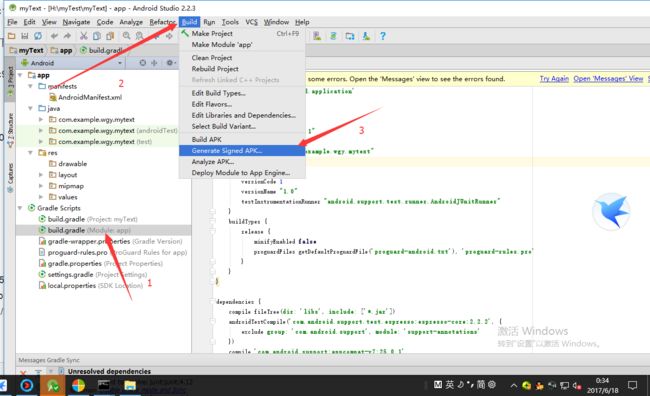Collapse the java folder node
This screenshot has height=396, width=650.
pyautogui.click(x=31, y=109)
